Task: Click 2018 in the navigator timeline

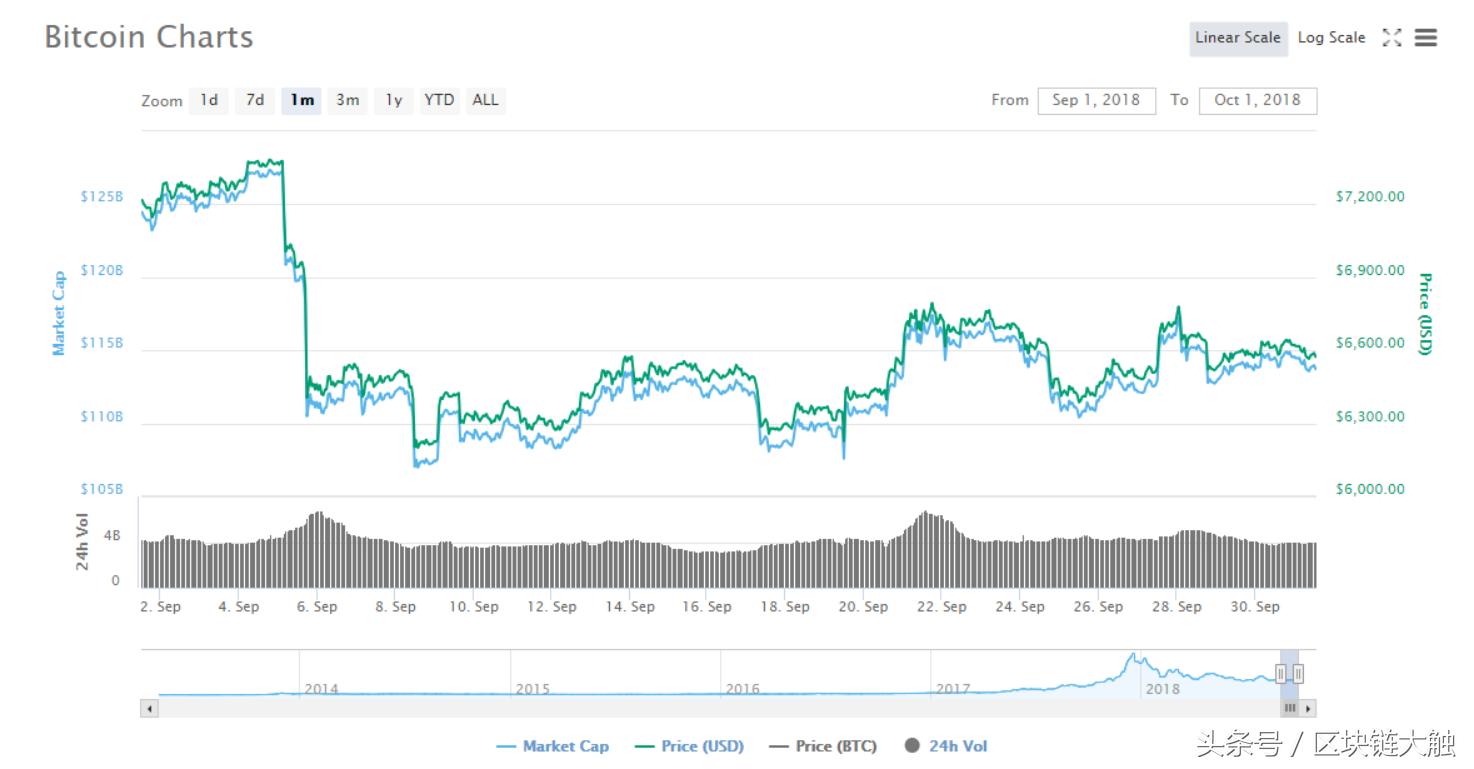Action: (x=1163, y=689)
